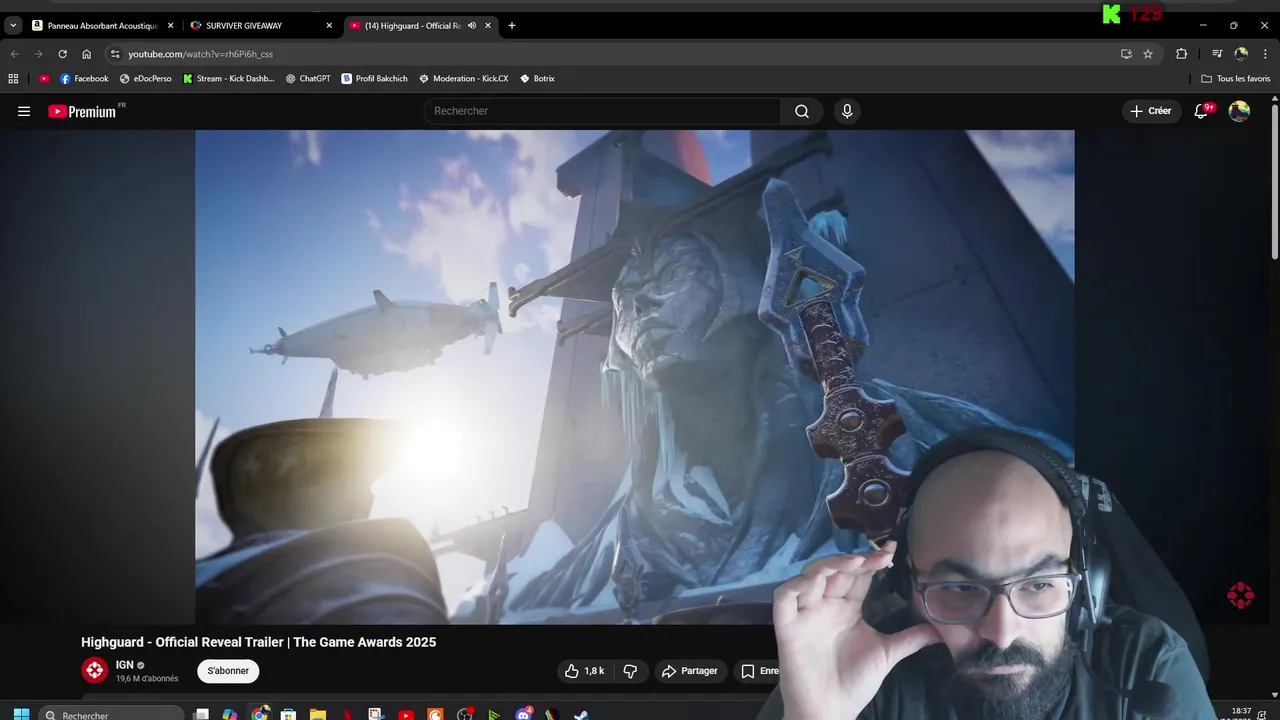Open the YouTube notifications bell

(x=1202, y=111)
